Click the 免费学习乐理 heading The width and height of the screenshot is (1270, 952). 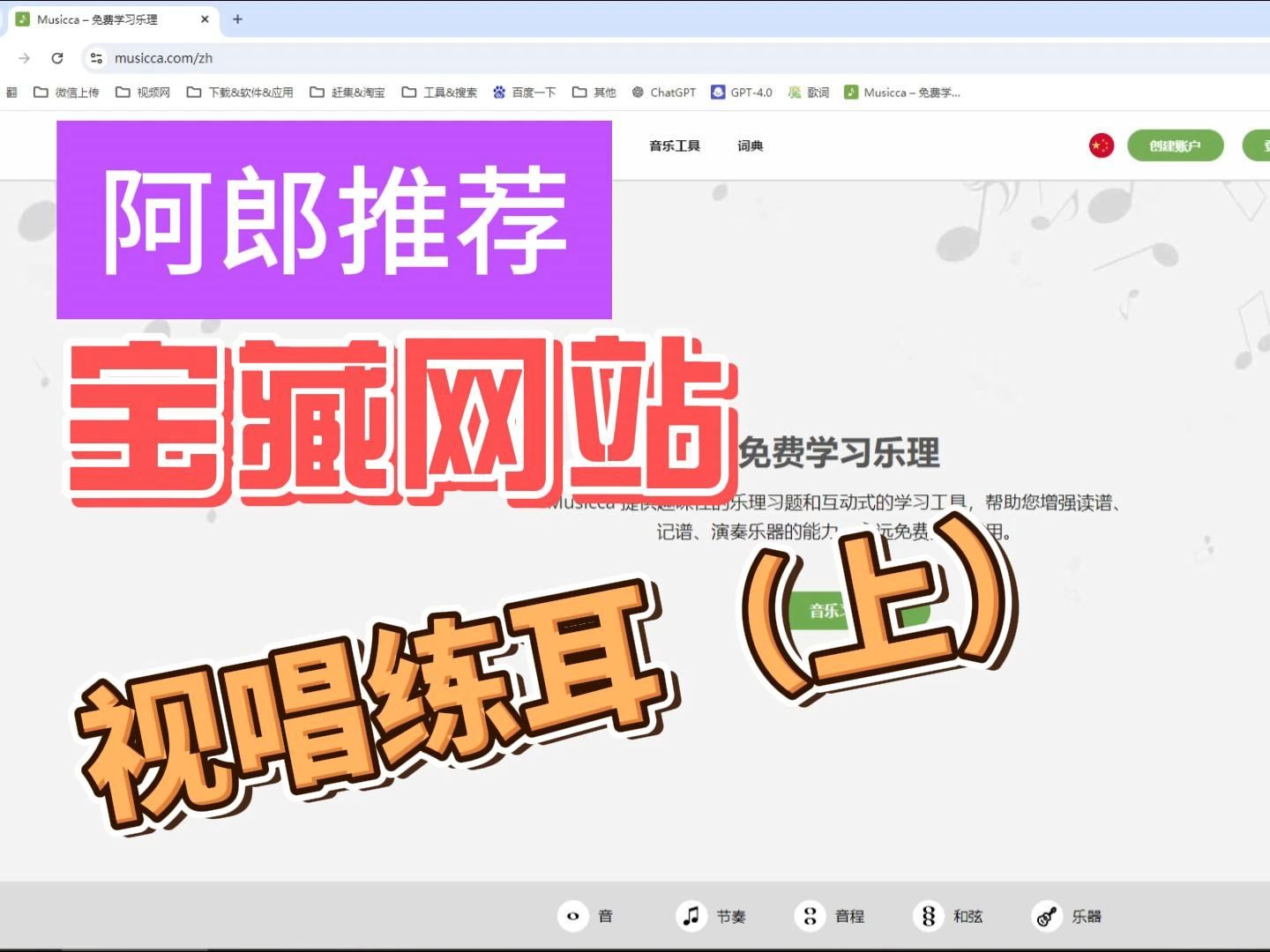tap(839, 452)
